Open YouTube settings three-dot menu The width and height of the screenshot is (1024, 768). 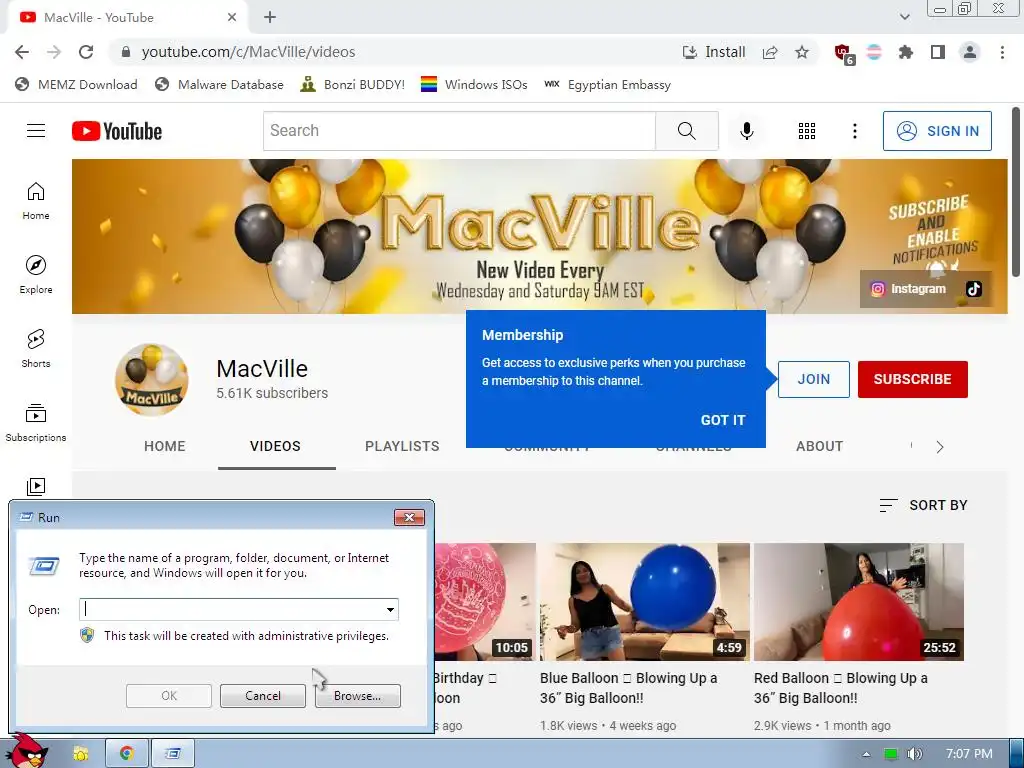click(854, 131)
